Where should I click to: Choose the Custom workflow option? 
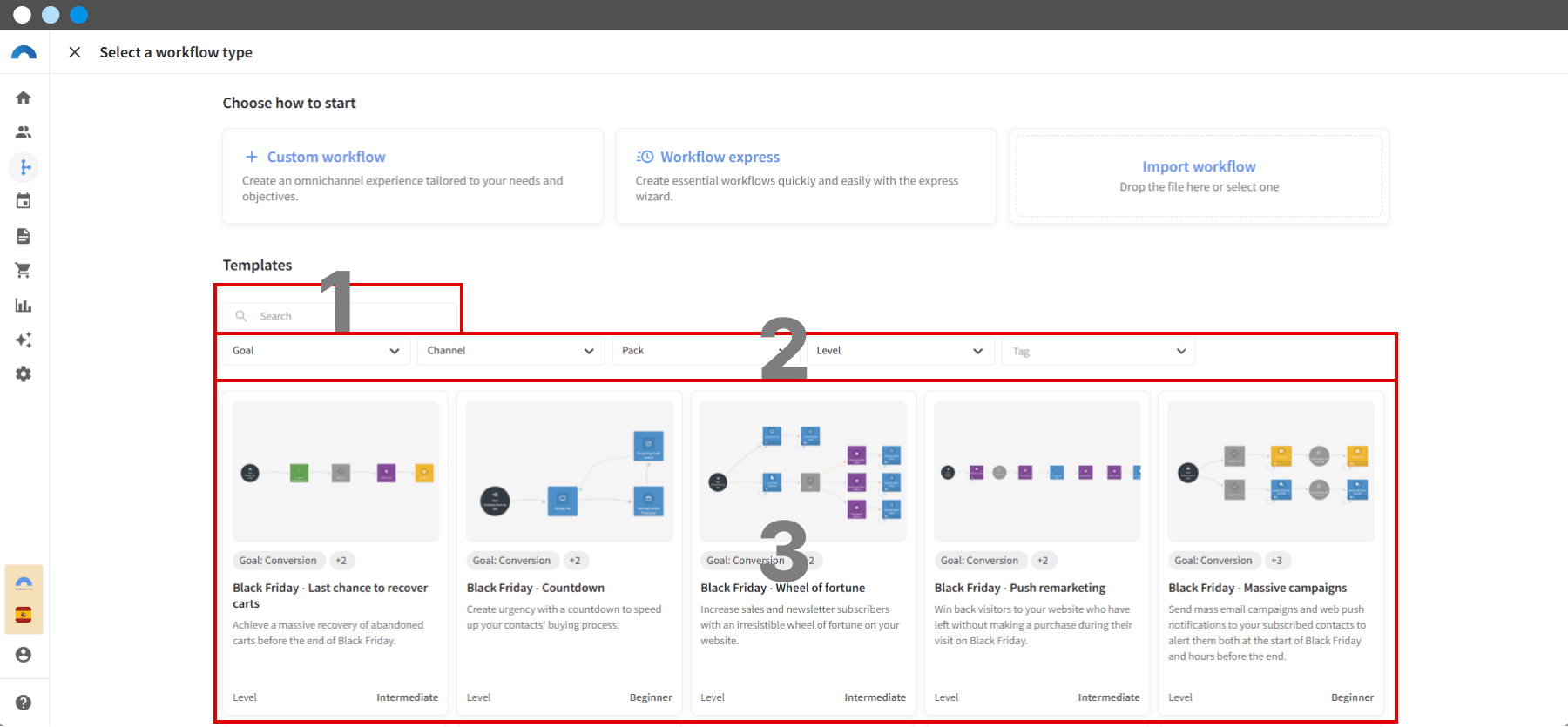413,176
